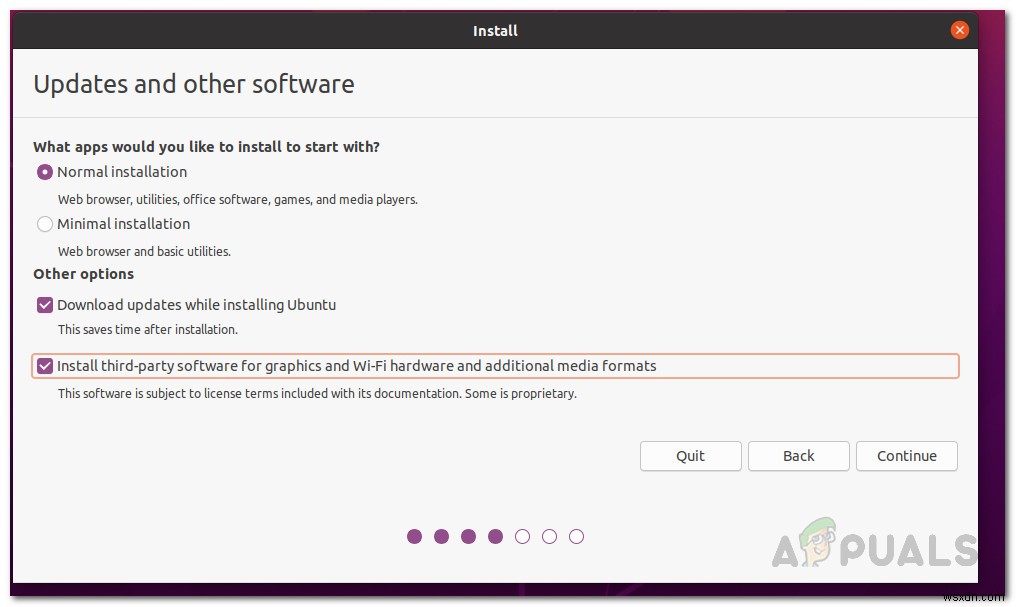Click the second filled progress dot
The width and height of the screenshot is (1016, 607).
[x=442, y=537]
